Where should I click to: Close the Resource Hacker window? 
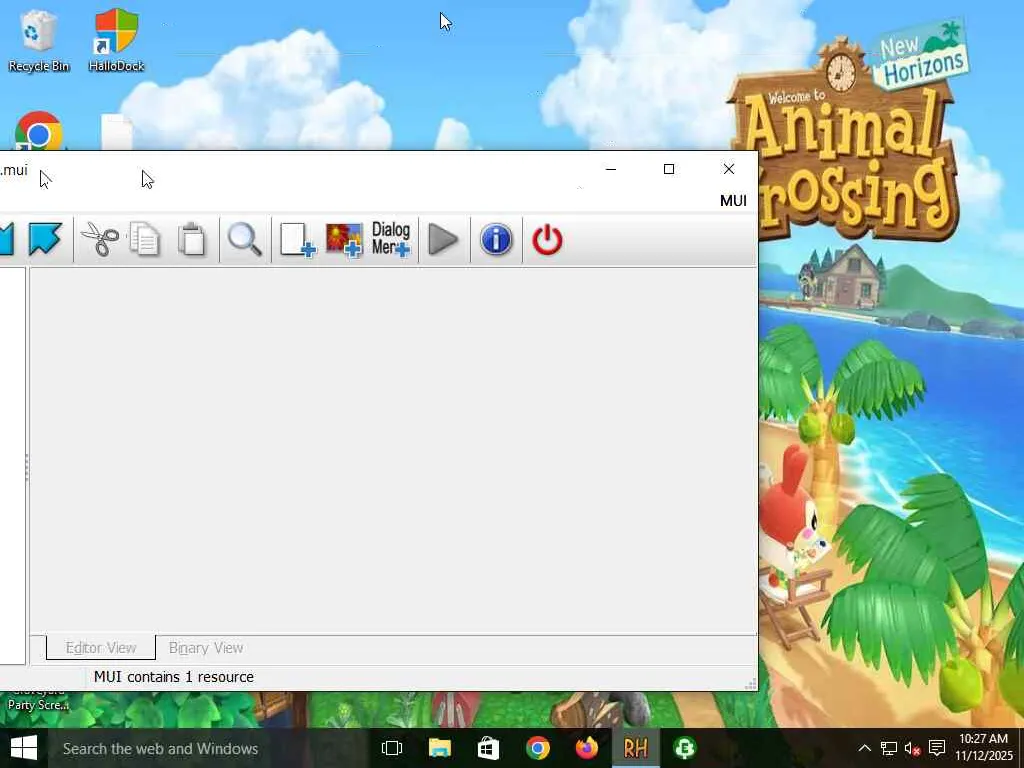729,169
